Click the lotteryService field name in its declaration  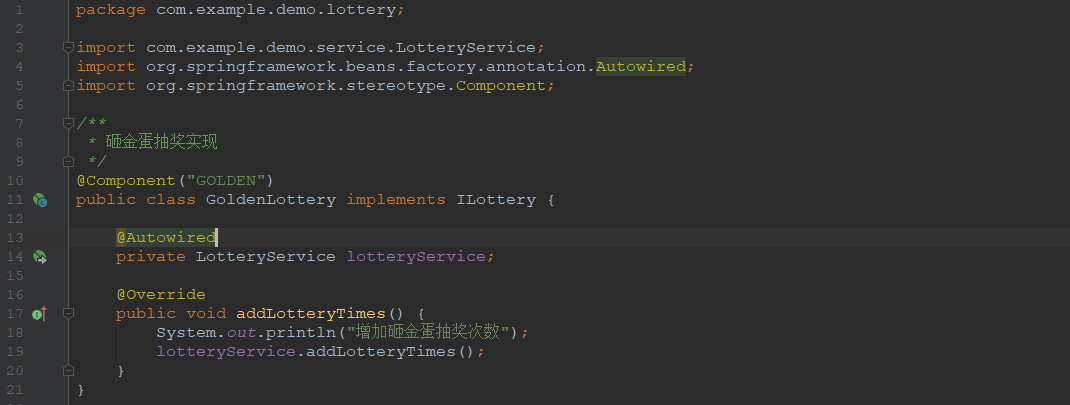[x=416, y=256]
